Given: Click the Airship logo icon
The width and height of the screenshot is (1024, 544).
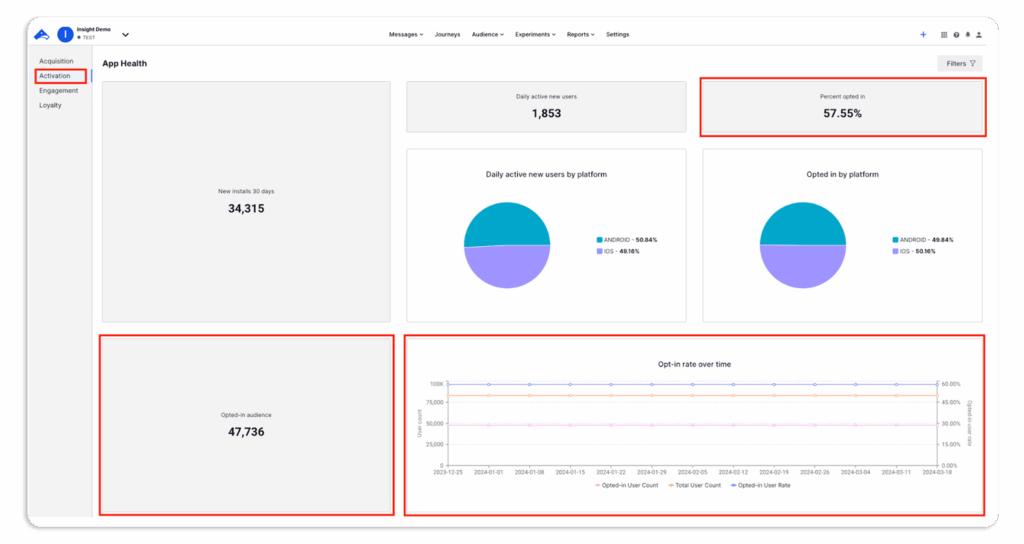Looking at the screenshot, I should click(42, 35).
